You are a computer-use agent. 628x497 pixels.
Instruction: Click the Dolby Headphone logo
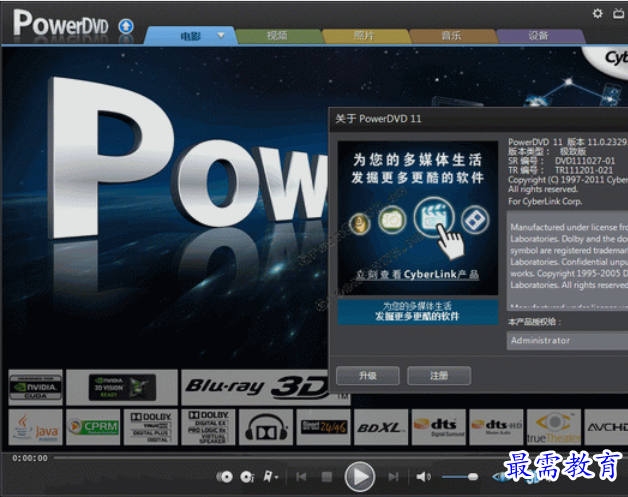(x=266, y=427)
